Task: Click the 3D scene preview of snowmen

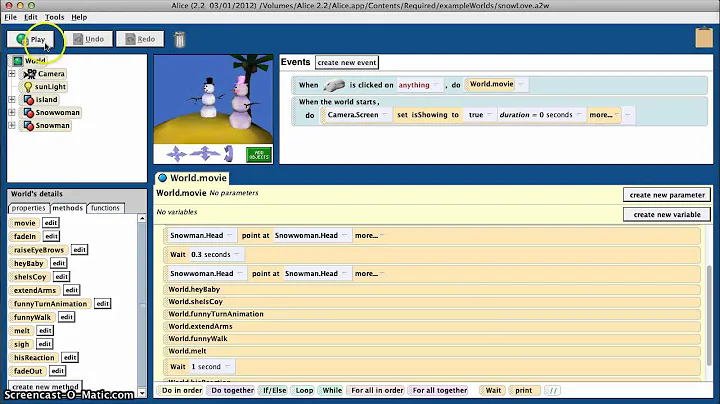Action: [x=214, y=99]
